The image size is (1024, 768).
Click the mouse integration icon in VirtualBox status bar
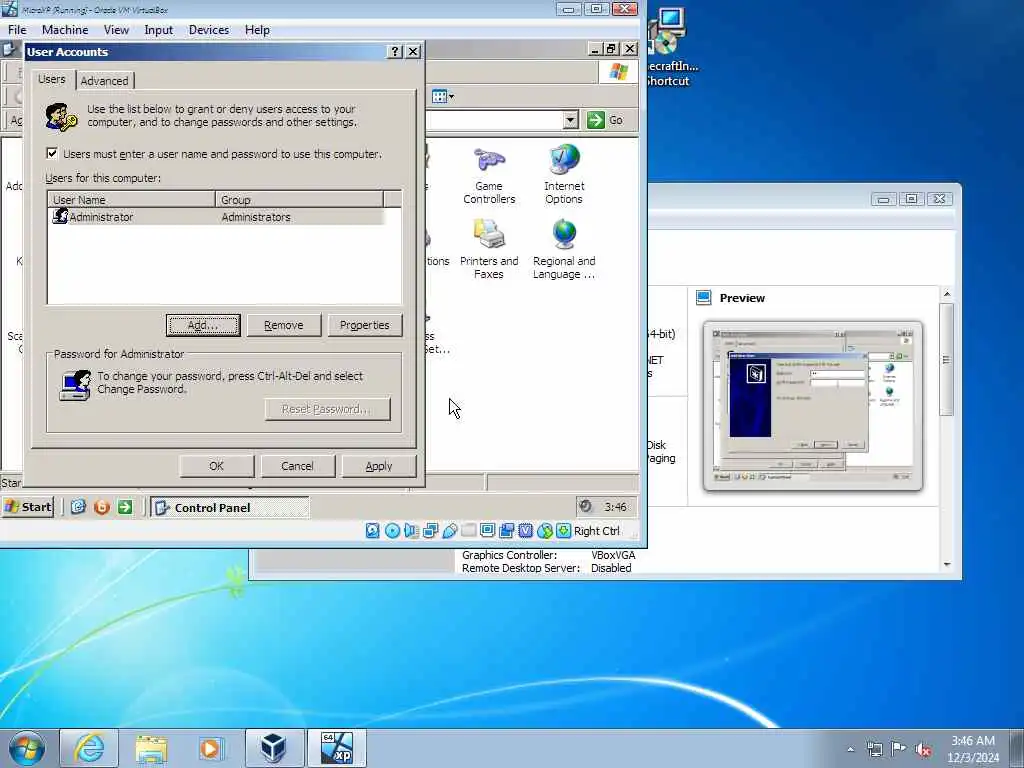(x=545, y=531)
